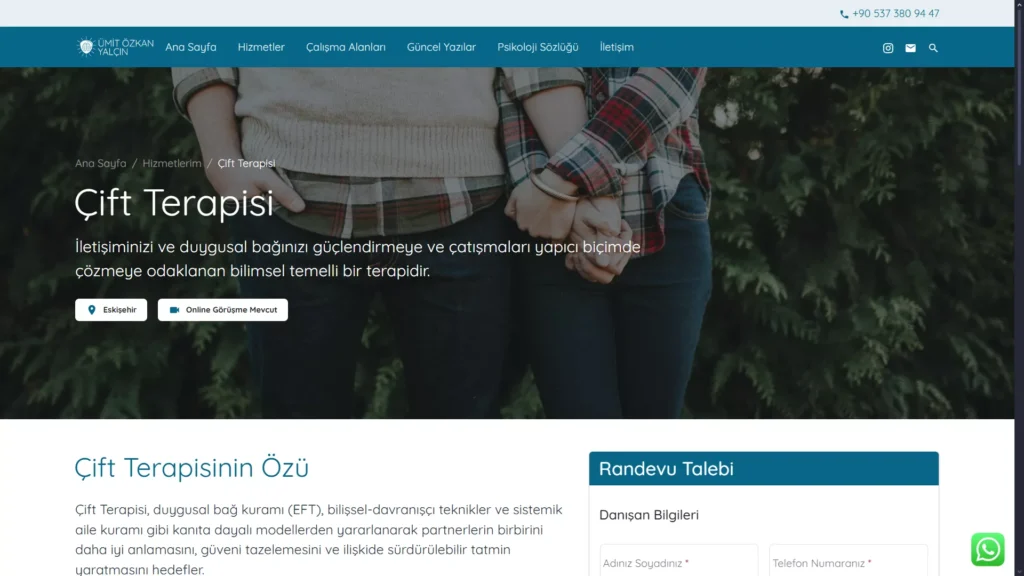Focus the Telefon Numaranız input field
This screenshot has width=1024, height=576.
click(x=848, y=560)
